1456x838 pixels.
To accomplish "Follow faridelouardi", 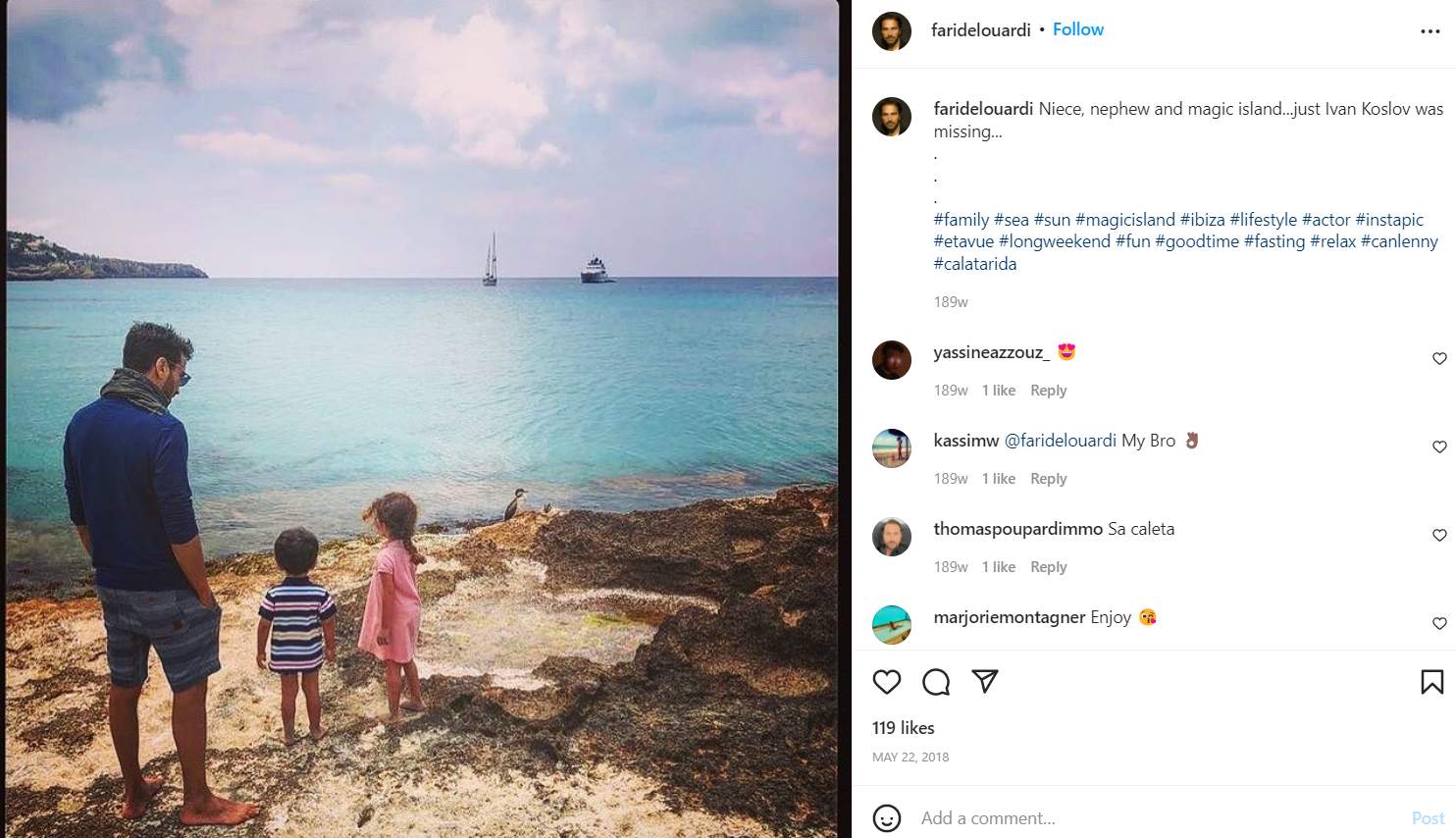I will (x=1077, y=29).
